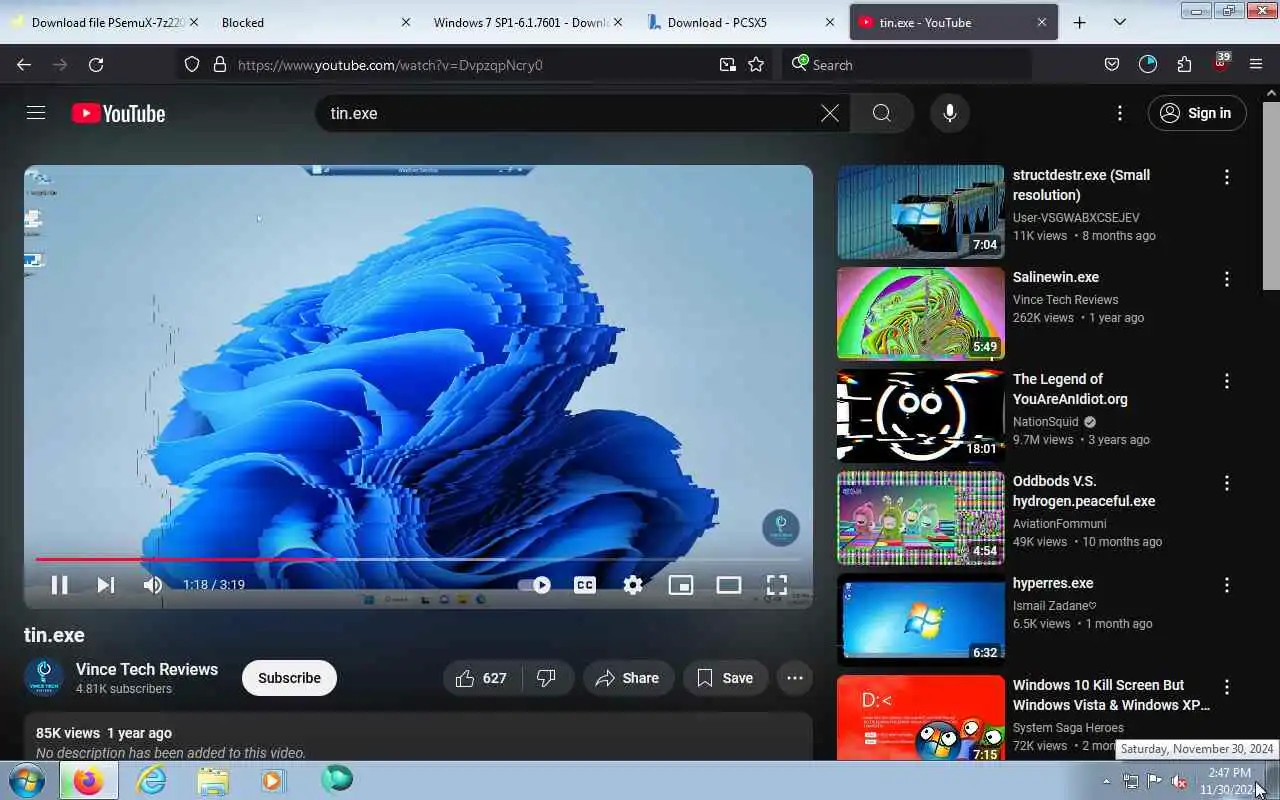The image size is (1280, 800).
Task: Toggle closed captions on the video
Action: (x=585, y=585)
